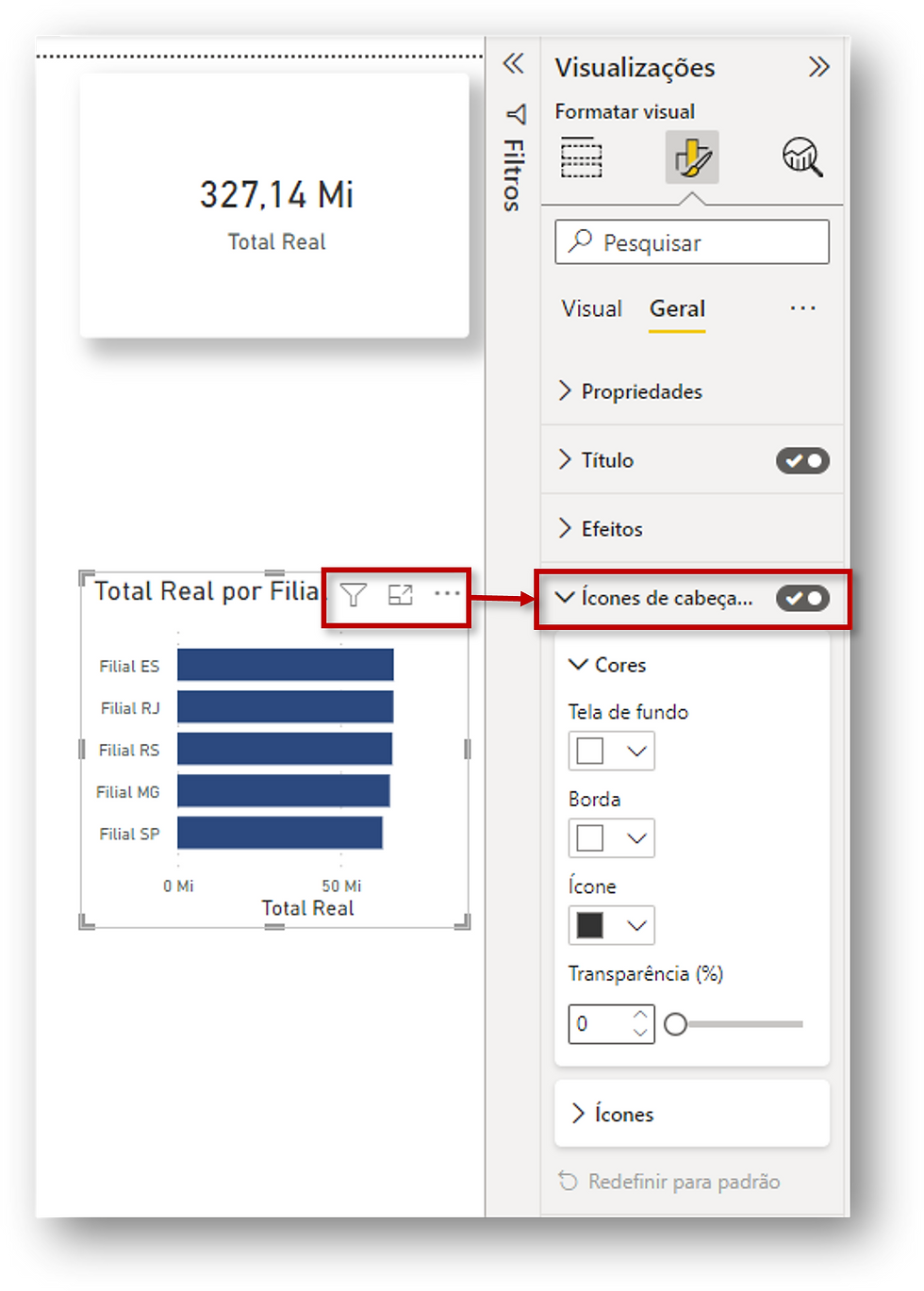Screen dimensions: 924x1291
Task: Click the Pesquisar search field
Action: click(x=692, y=242)
